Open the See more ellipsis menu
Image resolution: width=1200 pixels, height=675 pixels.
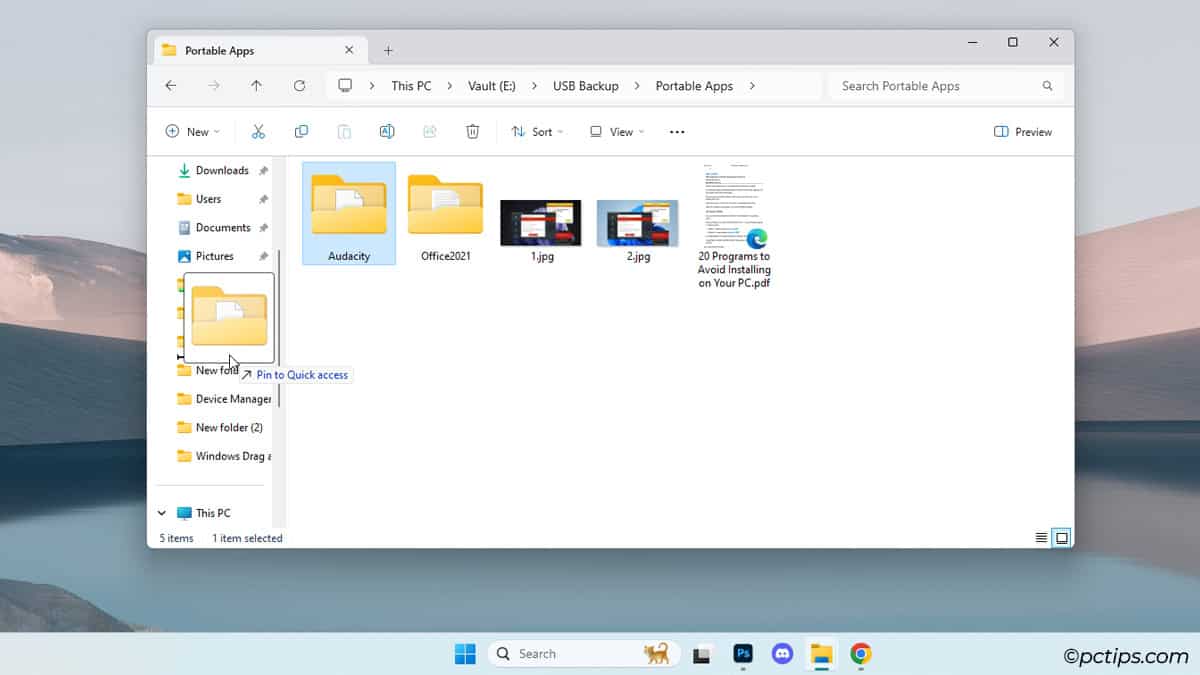(676, 131)
